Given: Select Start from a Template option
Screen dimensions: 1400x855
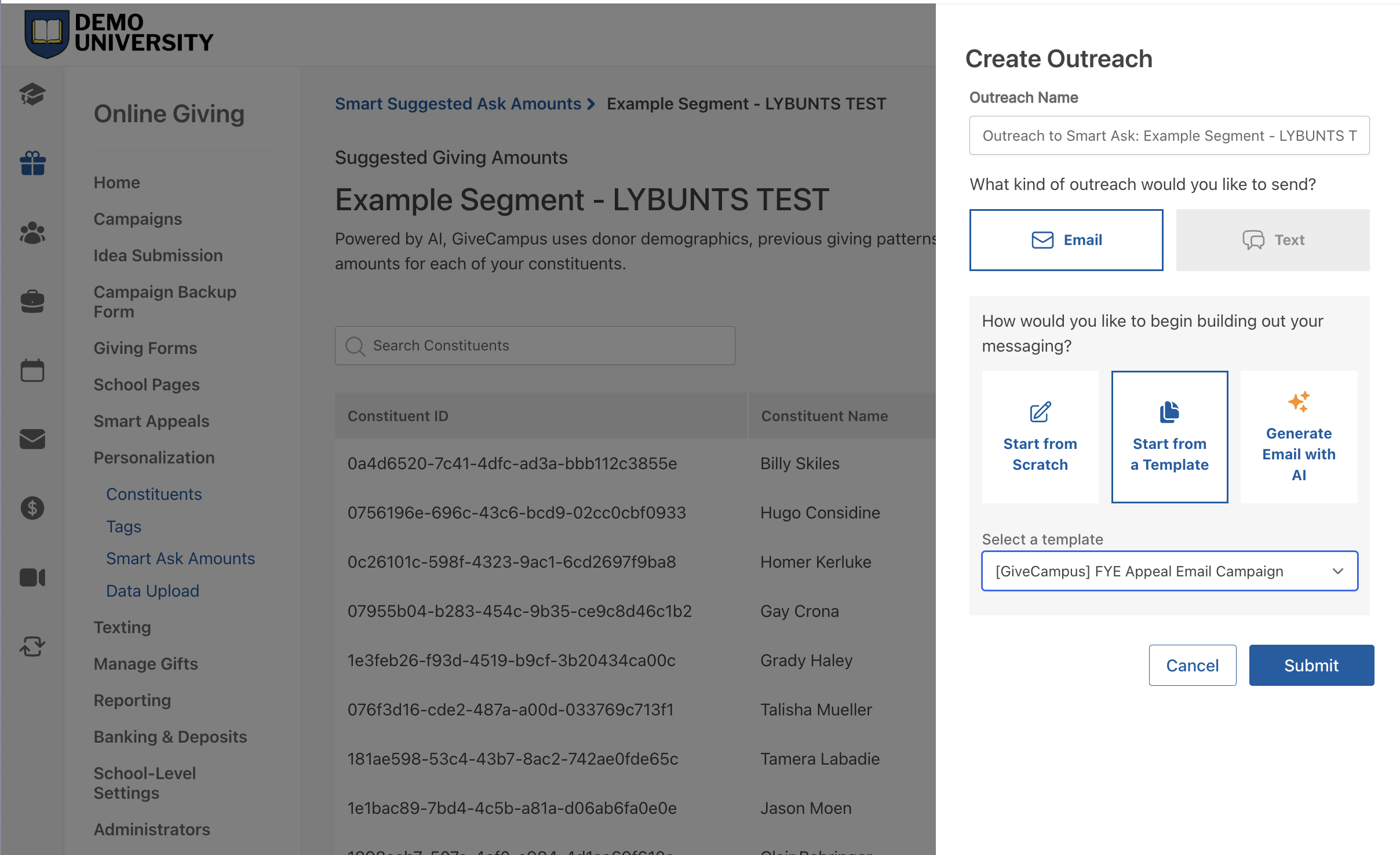Looking at the screenshot, I should 1169,437.
